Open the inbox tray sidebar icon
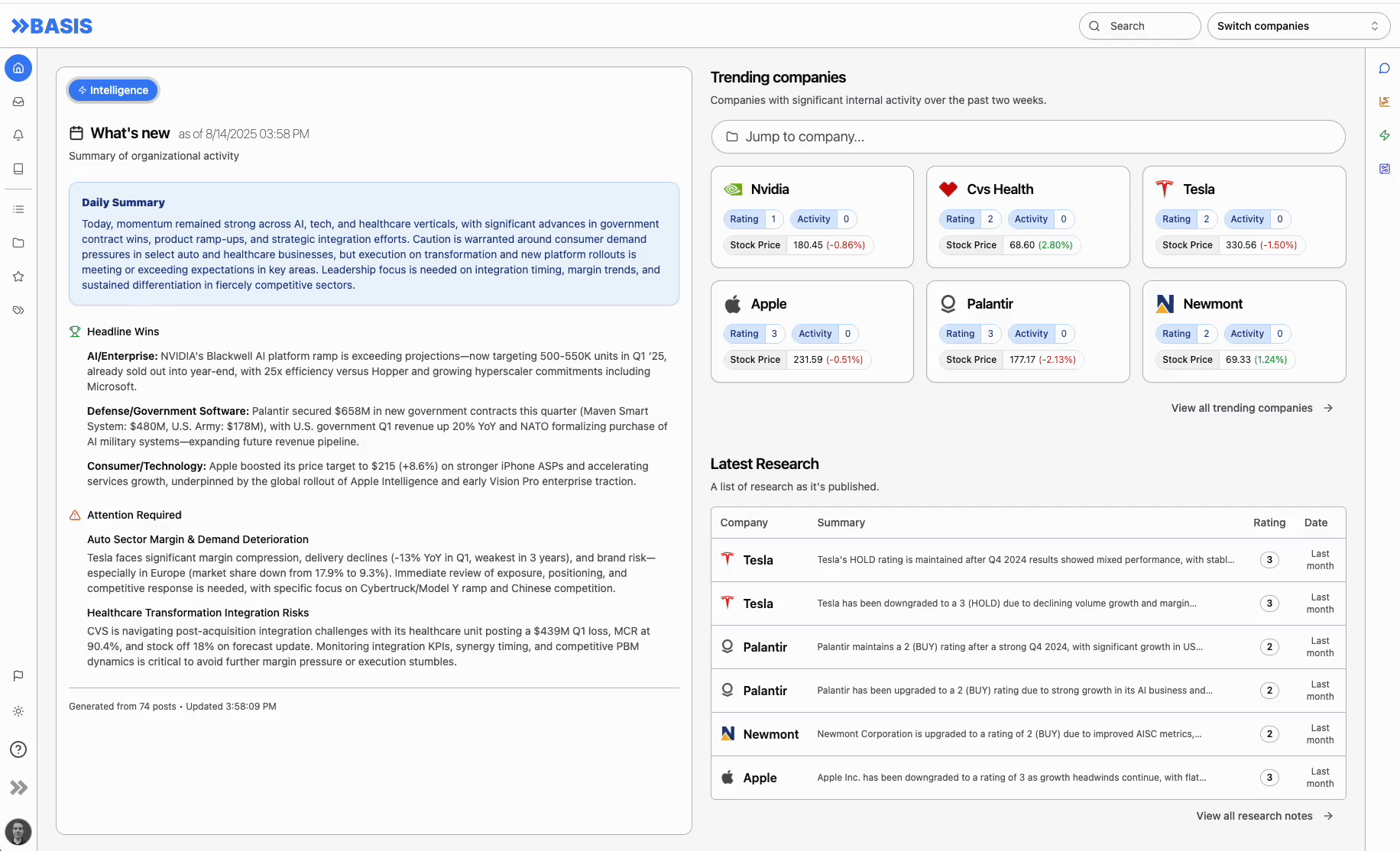The image size is (1400, 851). (18, 102)
